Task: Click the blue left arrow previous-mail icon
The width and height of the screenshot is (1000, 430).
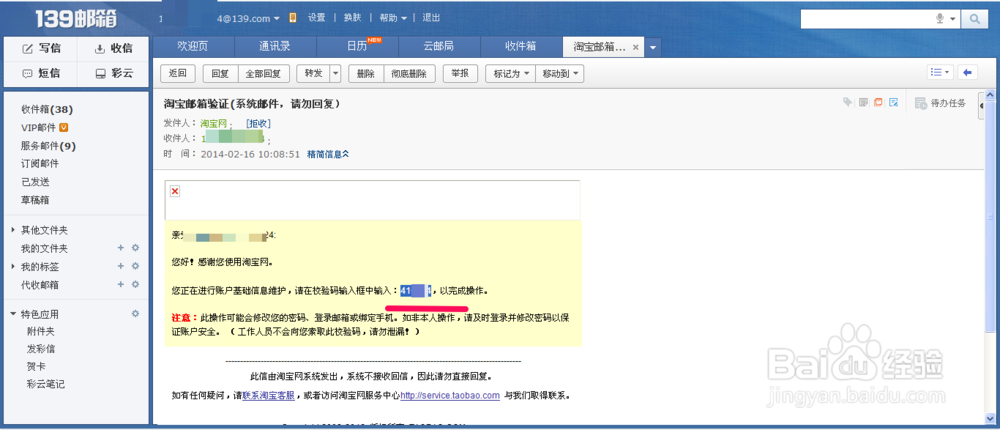Action: point(967,73)
